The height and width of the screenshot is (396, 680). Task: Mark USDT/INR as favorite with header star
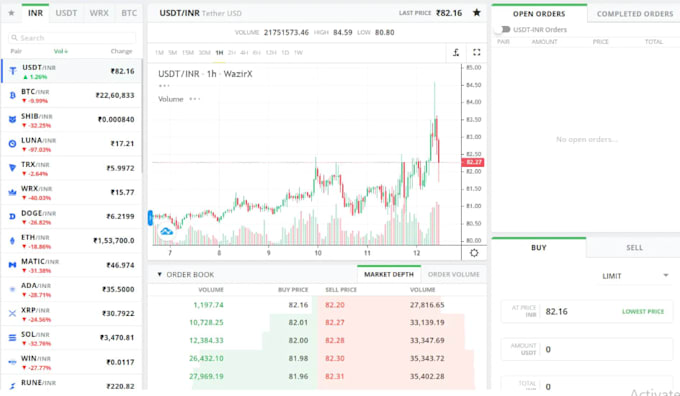click(477, 13)
